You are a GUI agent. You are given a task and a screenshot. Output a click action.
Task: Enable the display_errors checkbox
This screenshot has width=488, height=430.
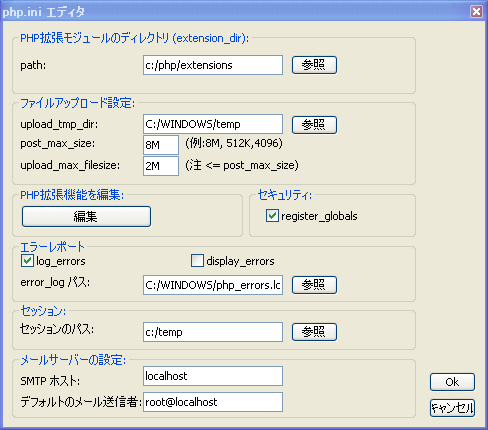197,261
